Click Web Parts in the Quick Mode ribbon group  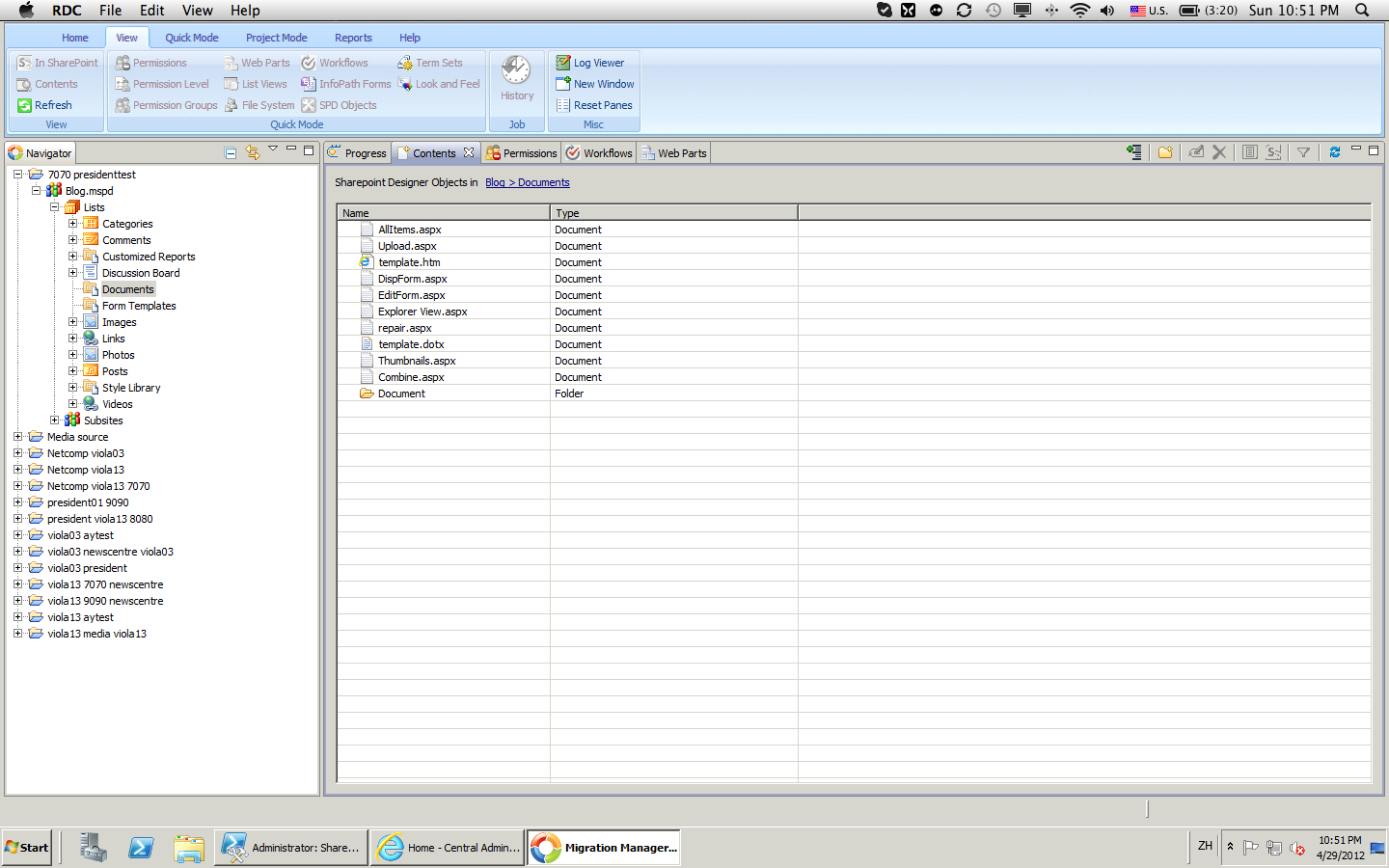click(257, 63)
